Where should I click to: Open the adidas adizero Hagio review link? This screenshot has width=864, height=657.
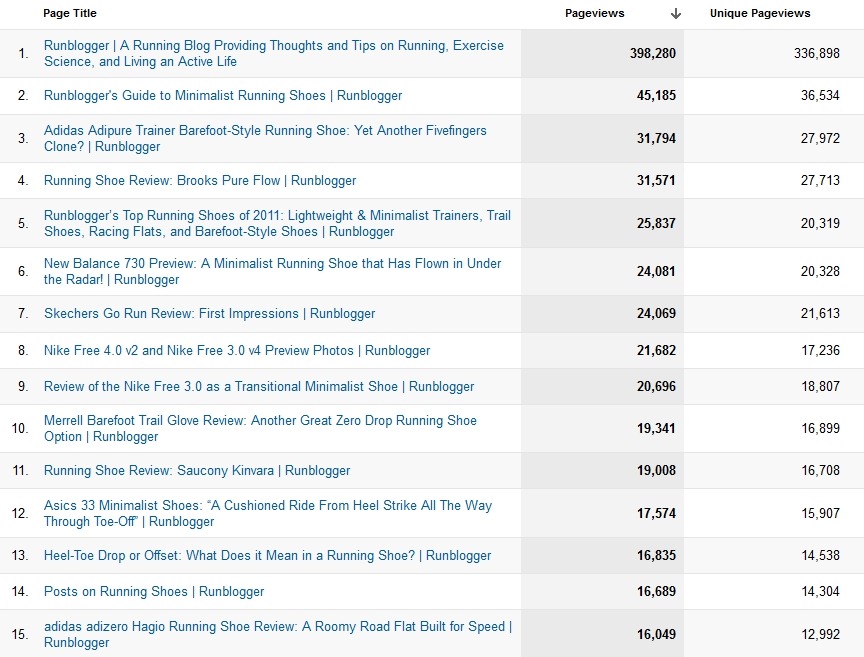[x=278, y=634]
